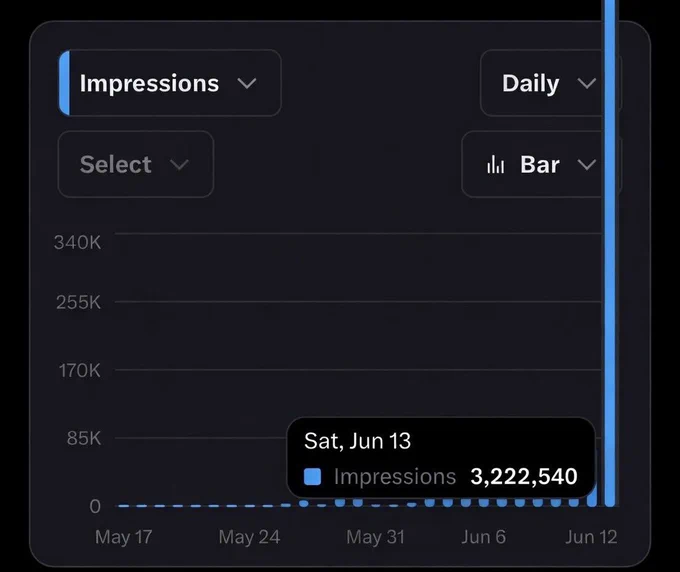Click the chevron next to Impressions

[x=247, y=83]
